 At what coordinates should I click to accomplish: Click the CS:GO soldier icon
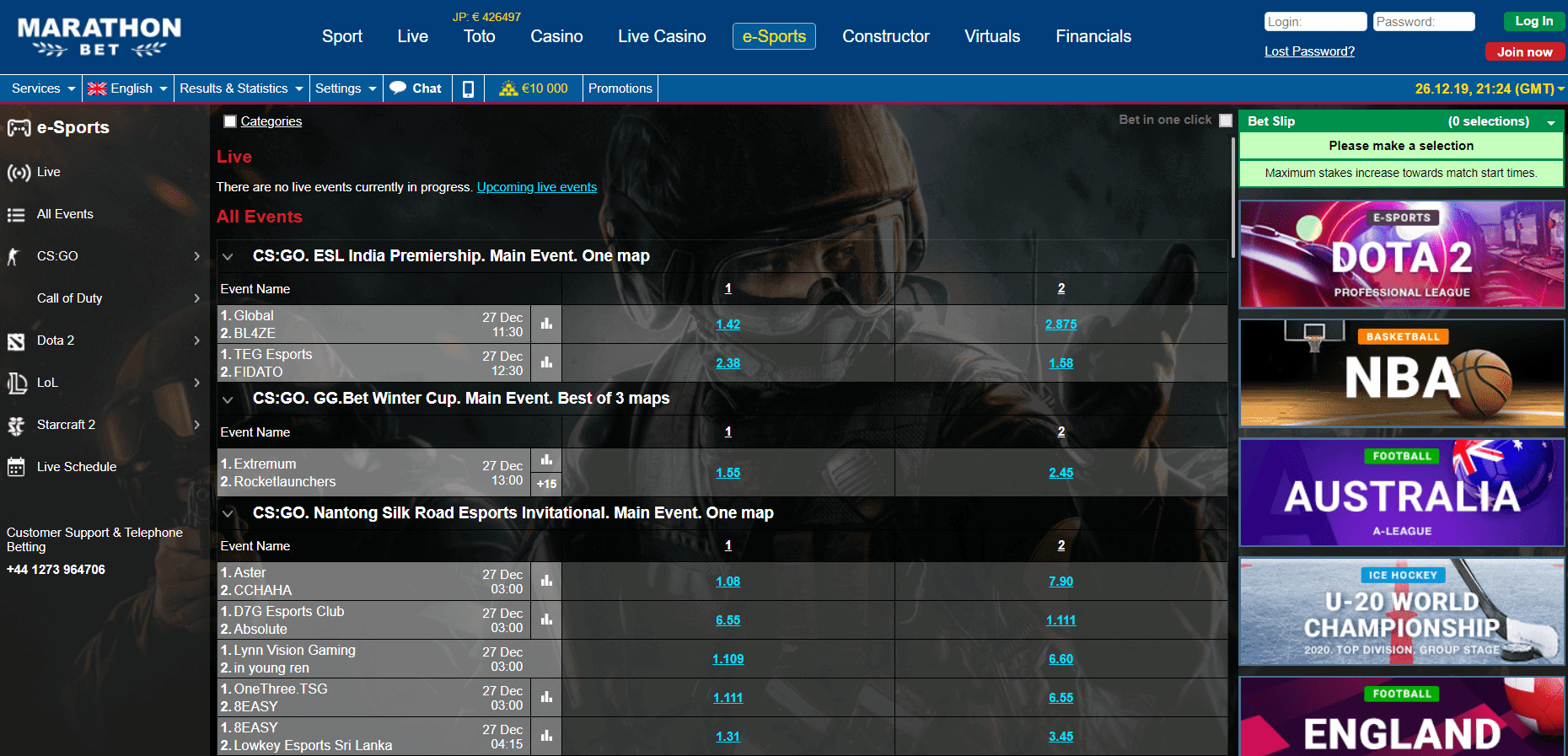(13, 256)
